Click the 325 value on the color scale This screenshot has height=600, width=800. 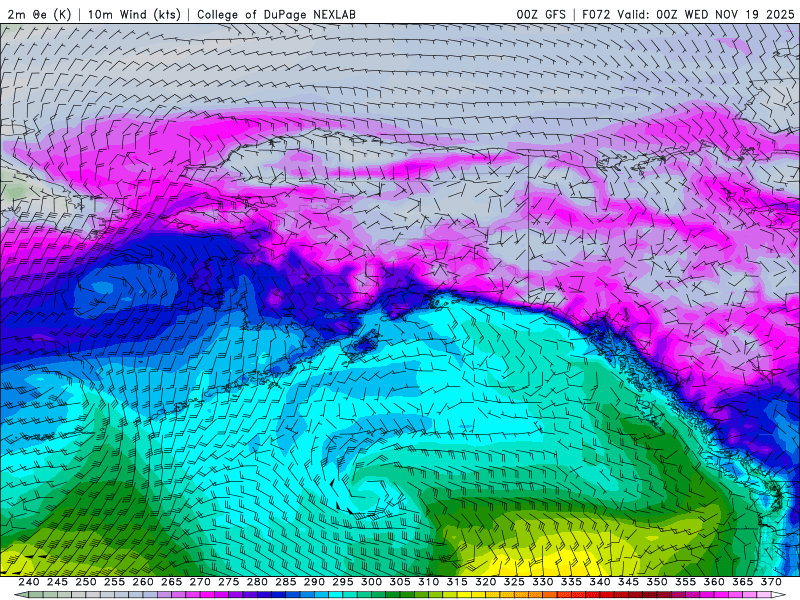point(514,582)
